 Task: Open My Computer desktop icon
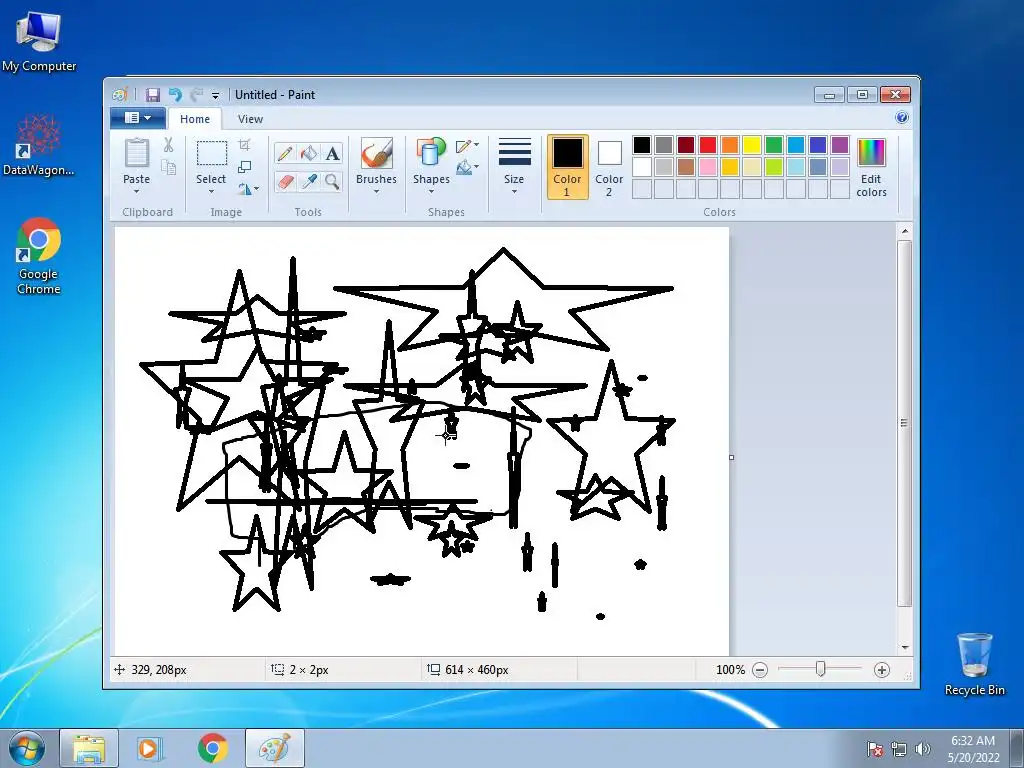[39, 40]
